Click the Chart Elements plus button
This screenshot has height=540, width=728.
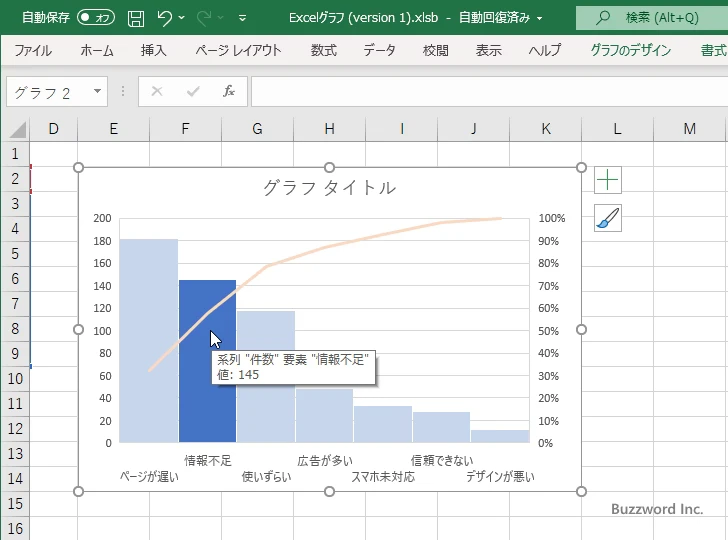(608, 180)
